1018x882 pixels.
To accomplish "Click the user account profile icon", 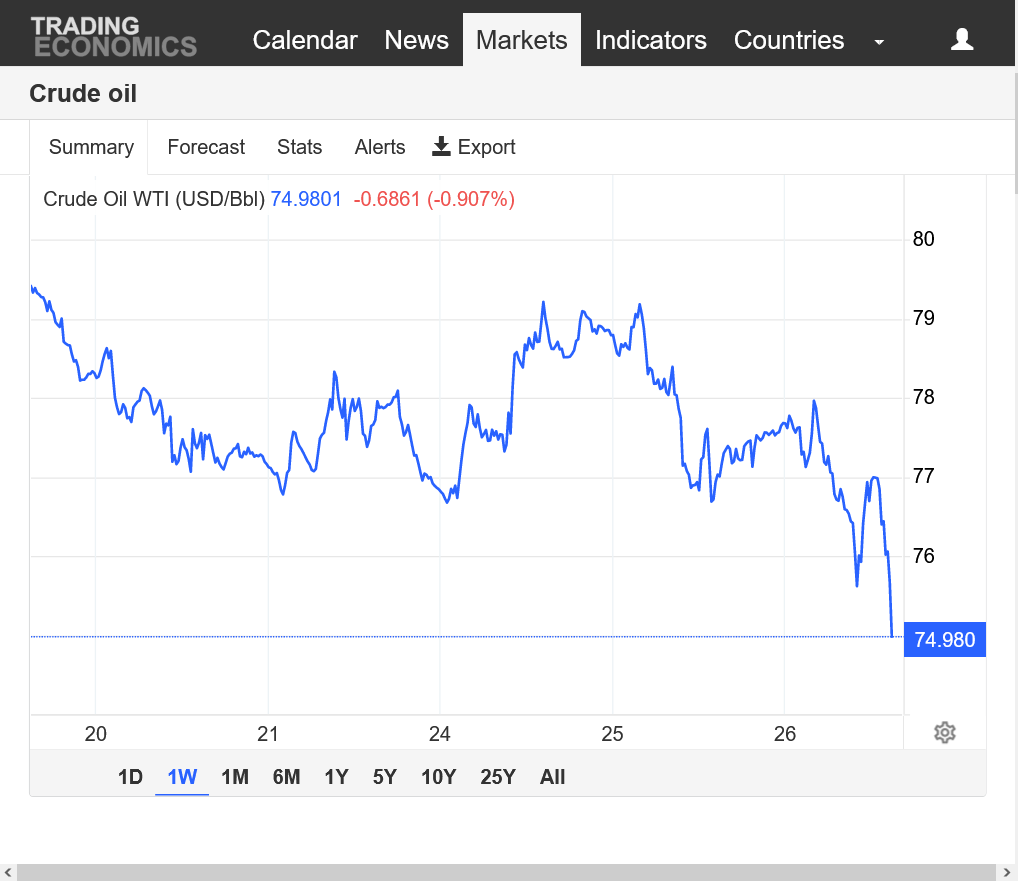I will click(x=962, y=40).
